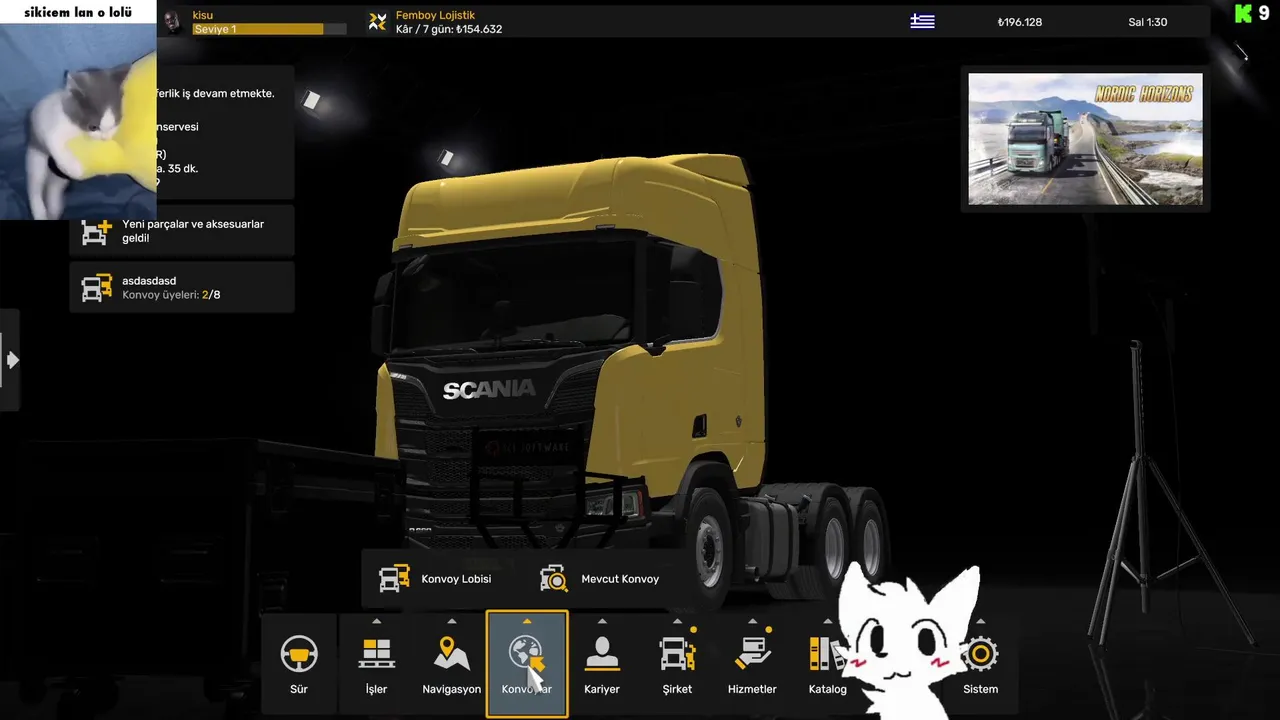Click the Seviye 1 experience bar

coord(269,29)
